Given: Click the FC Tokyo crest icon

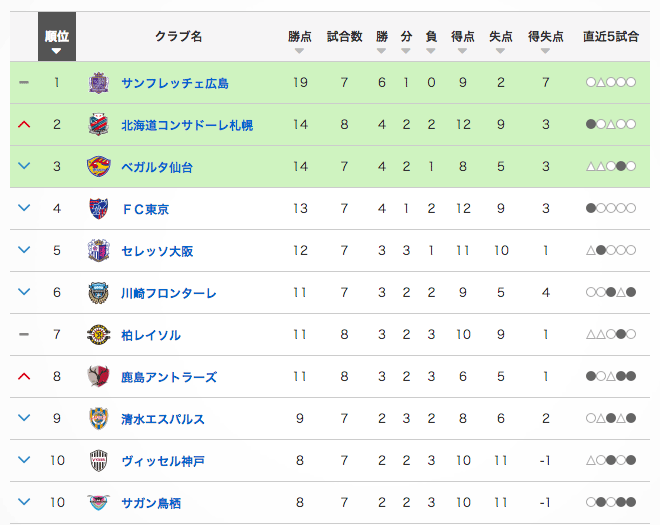Looking at the screenshot, I should [97, 209].
